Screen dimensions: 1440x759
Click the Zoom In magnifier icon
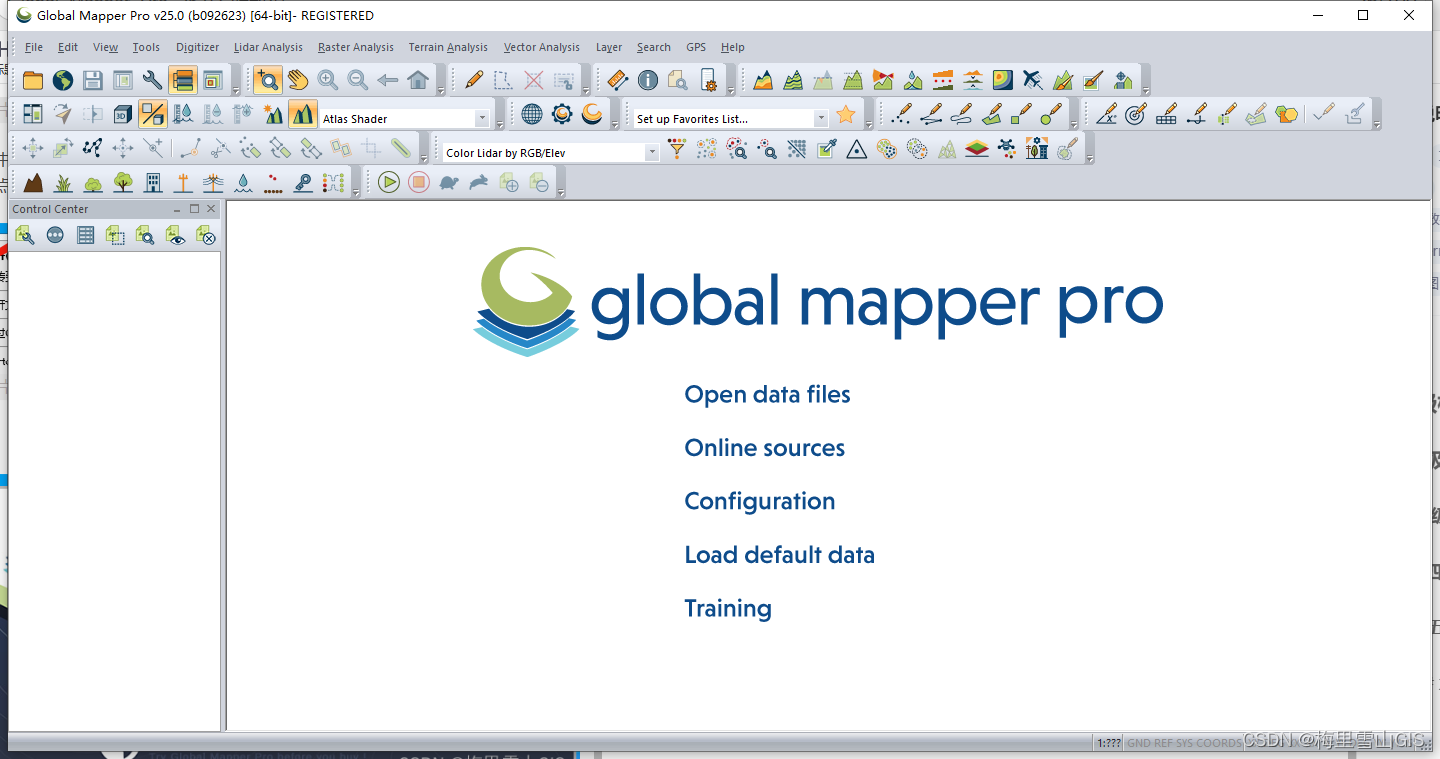pos(328,81)
